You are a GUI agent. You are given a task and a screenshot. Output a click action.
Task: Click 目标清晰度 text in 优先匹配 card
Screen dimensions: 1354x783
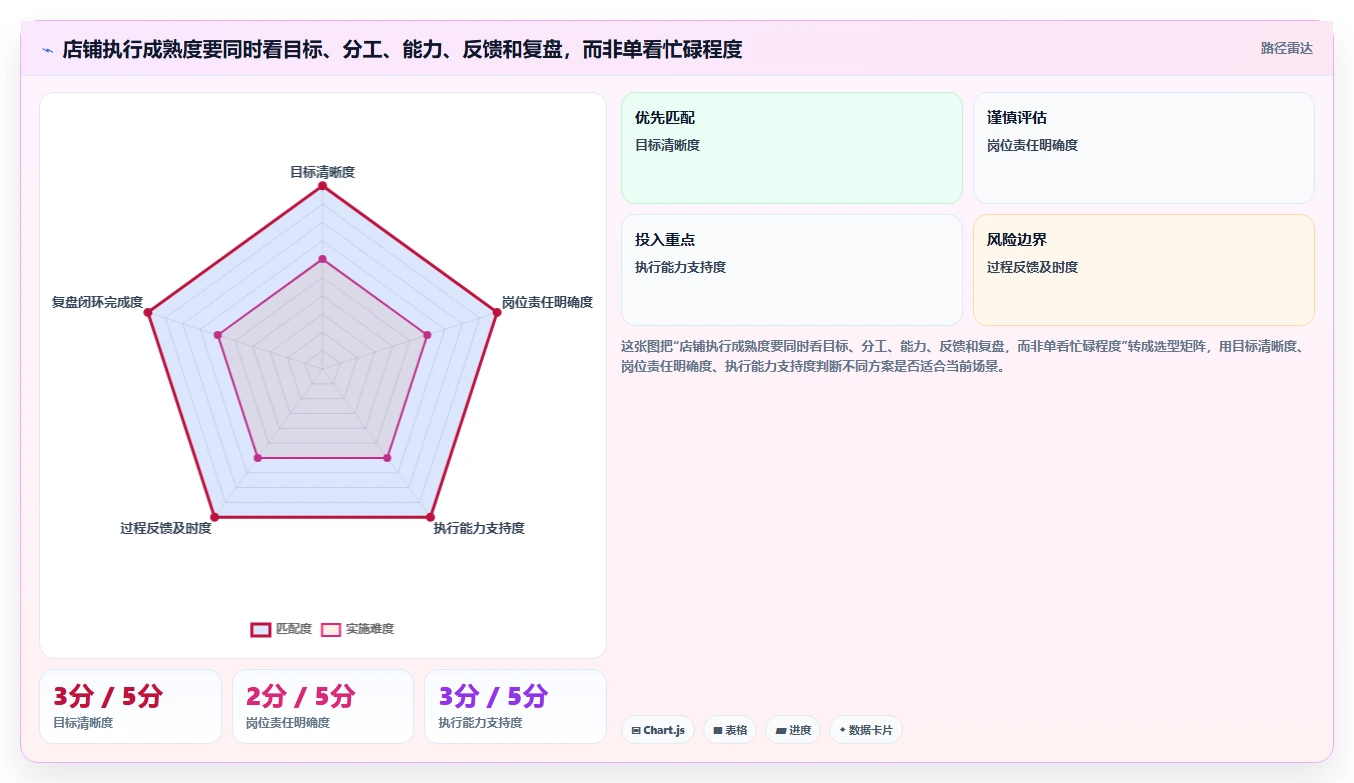[x=667, y=145]
